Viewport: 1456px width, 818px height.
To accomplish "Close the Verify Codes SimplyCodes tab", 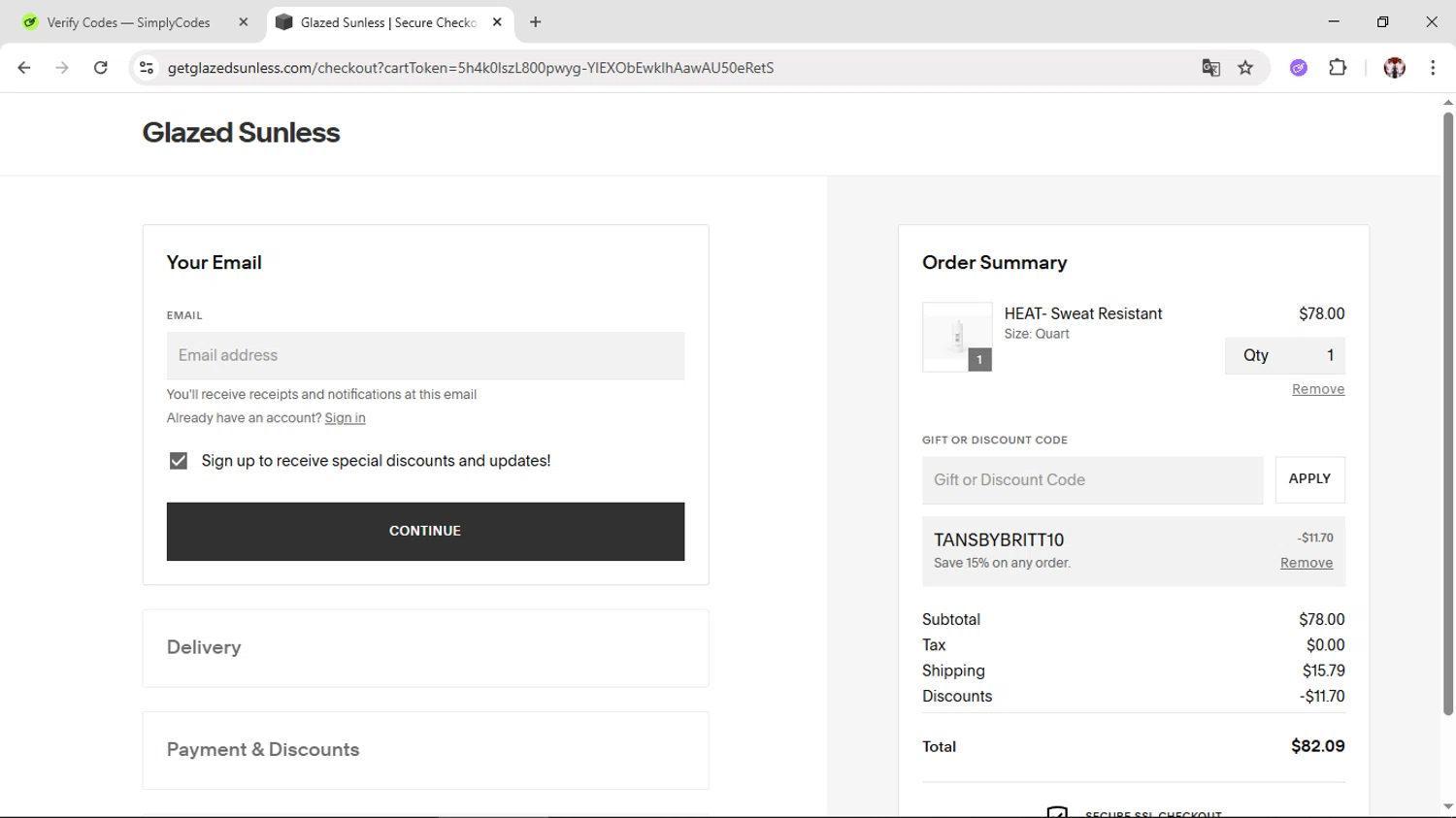I will tap(244, 22).
